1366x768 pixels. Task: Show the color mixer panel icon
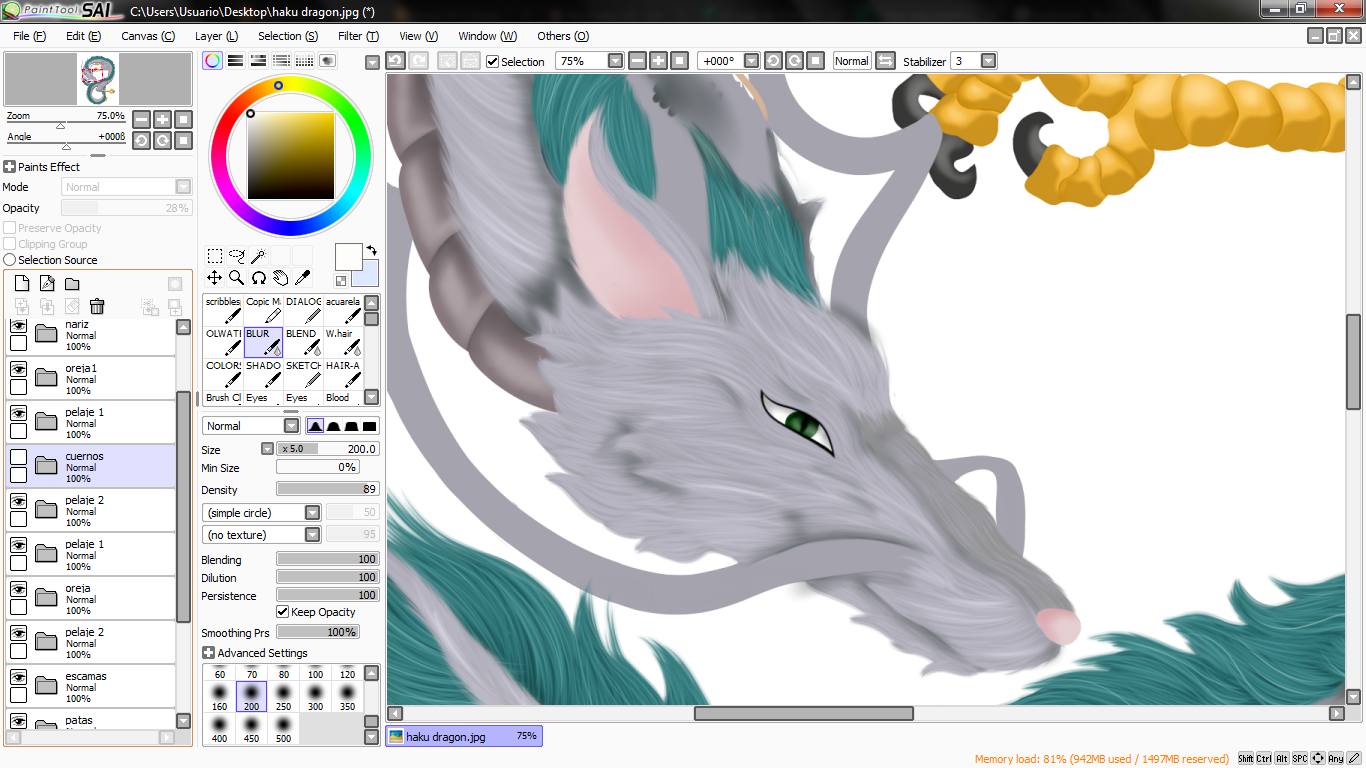click(x=281, y=61)
